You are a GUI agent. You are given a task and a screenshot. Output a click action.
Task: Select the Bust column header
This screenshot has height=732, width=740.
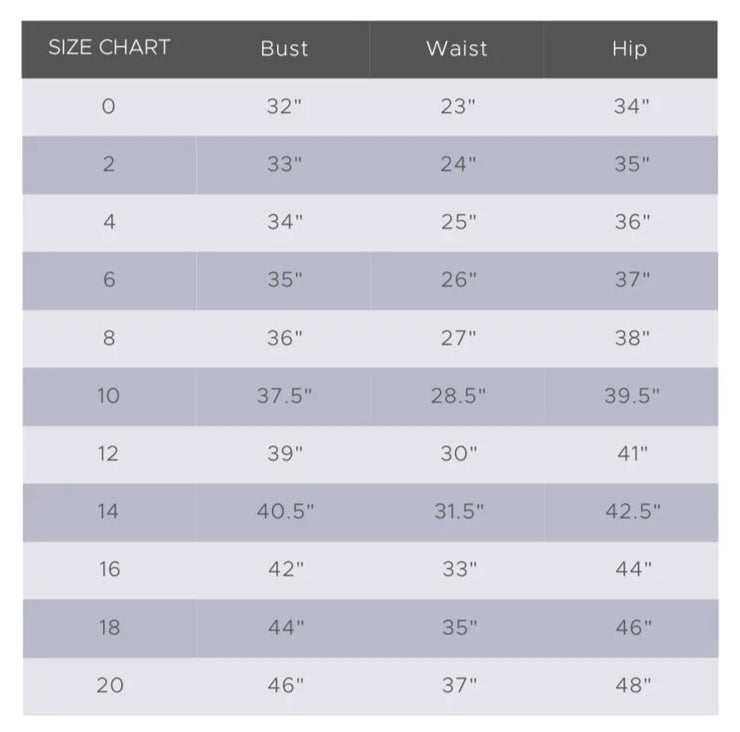click(x=284, y=49)
